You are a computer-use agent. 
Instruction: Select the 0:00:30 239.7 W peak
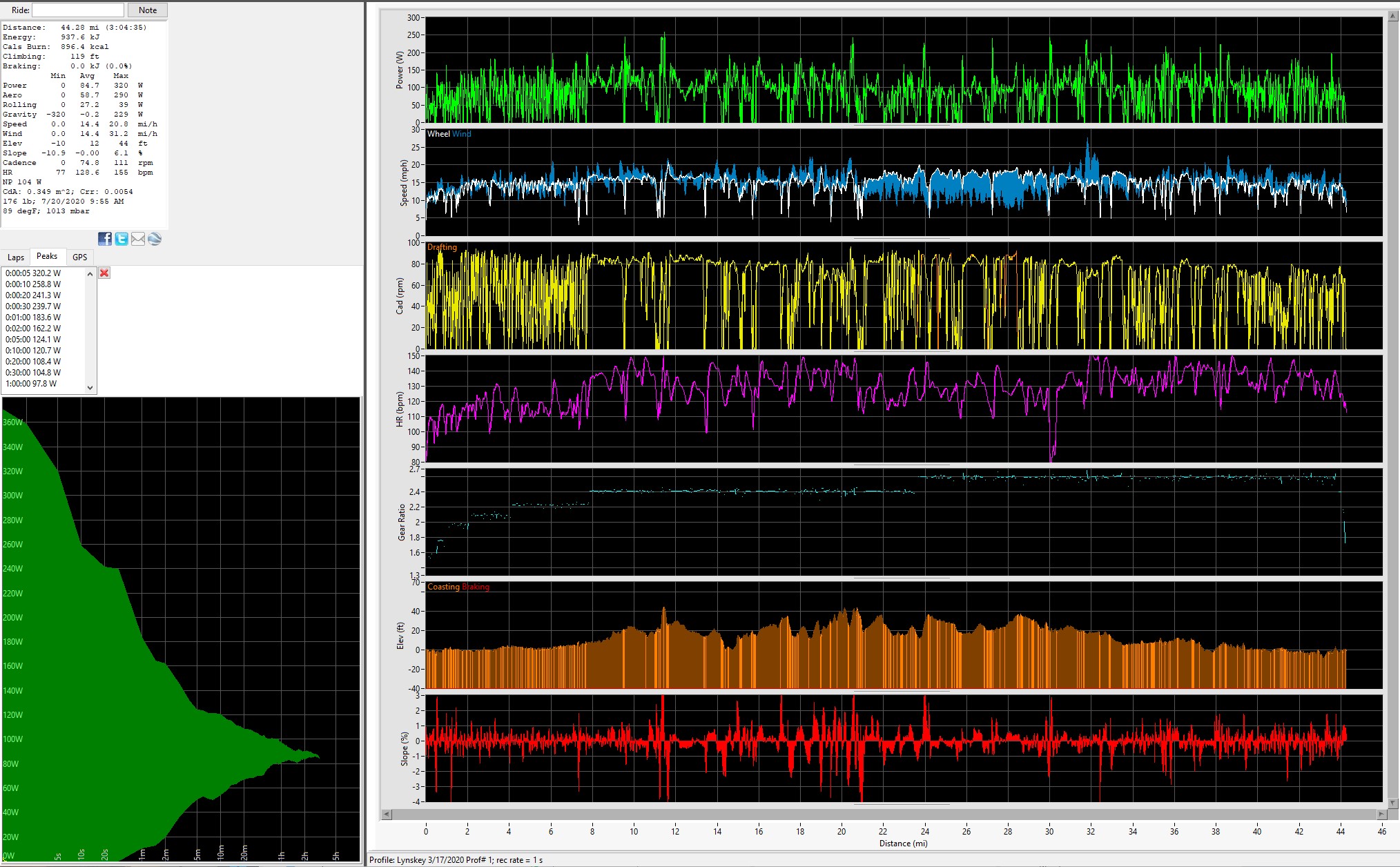(x=33, y=306)
